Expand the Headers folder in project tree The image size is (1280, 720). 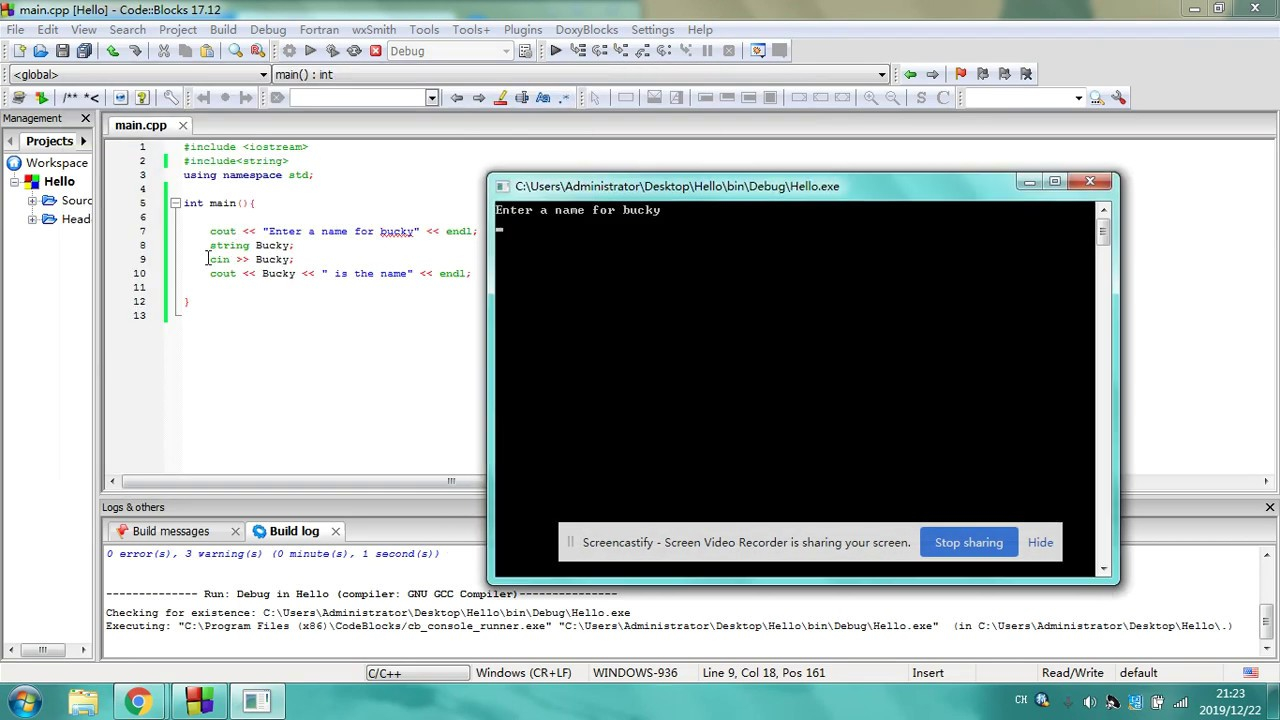coord(32,219)
